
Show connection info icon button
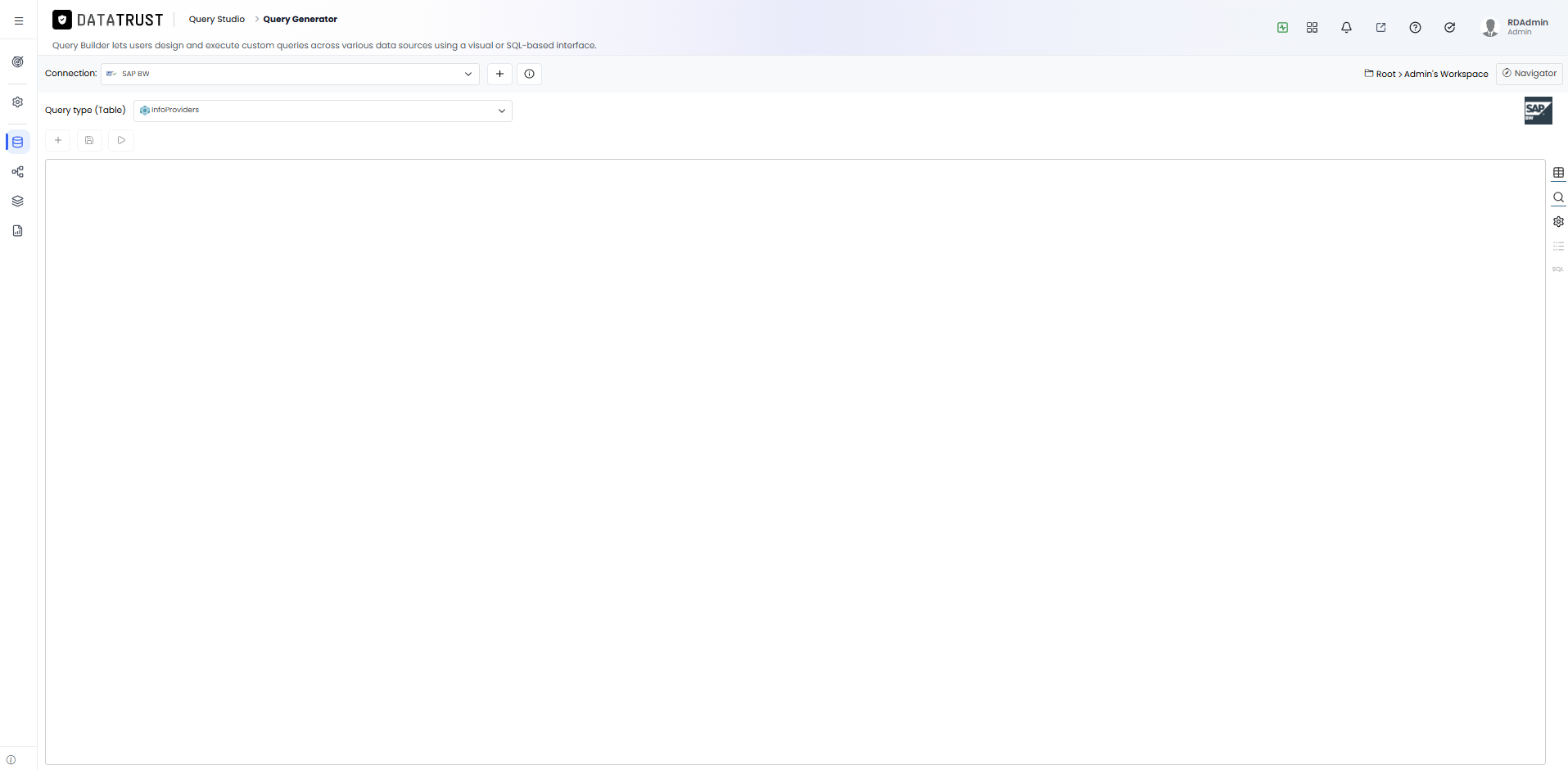click(x=529, y=74)
